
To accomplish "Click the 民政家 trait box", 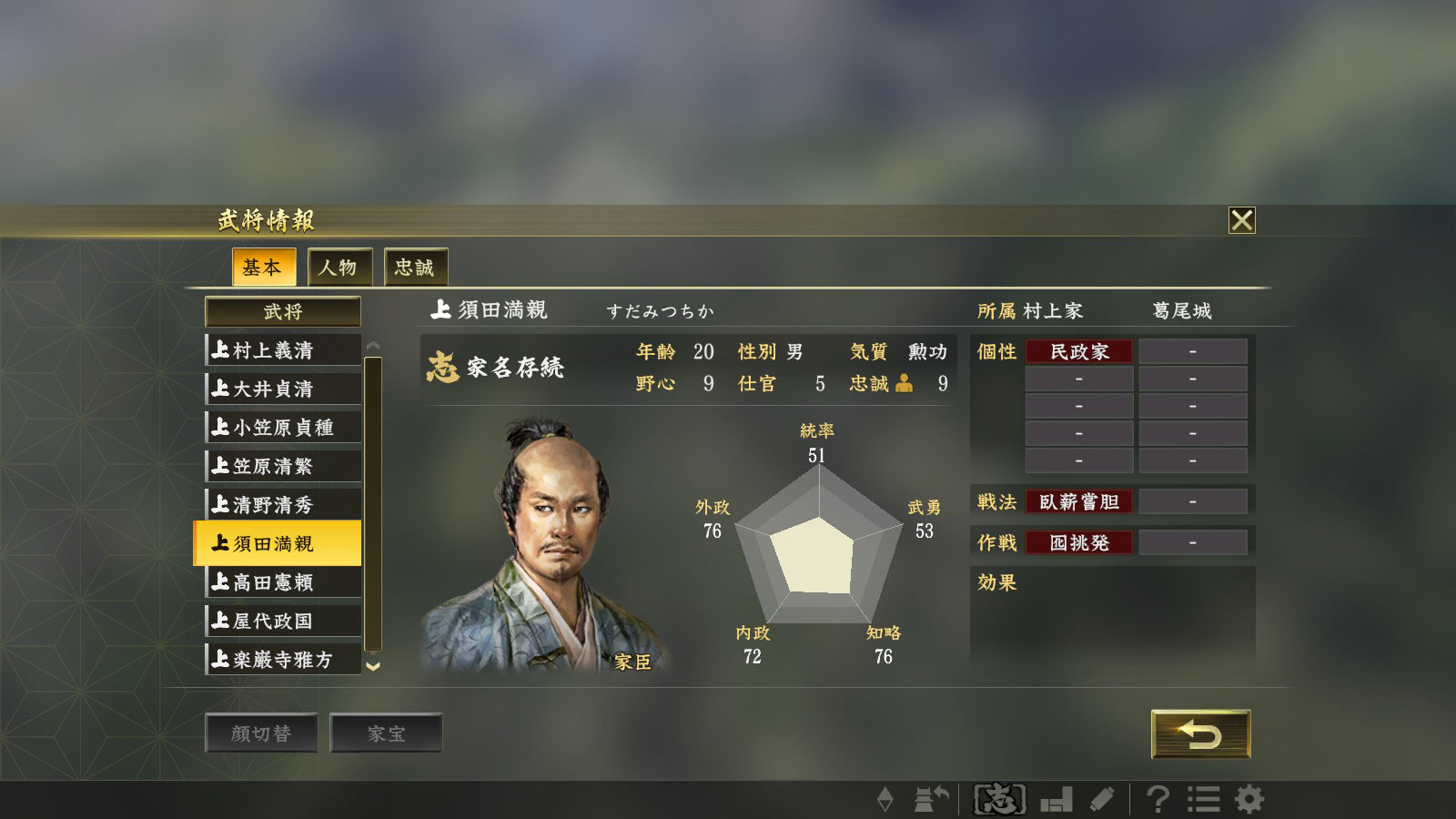I will (x=1079, y=351).
